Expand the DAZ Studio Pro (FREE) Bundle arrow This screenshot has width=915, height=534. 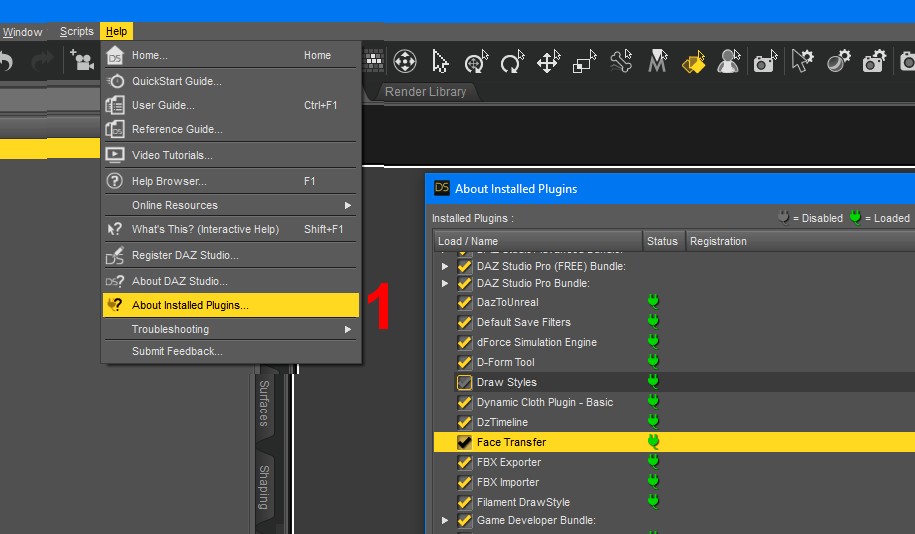point(445,266)
